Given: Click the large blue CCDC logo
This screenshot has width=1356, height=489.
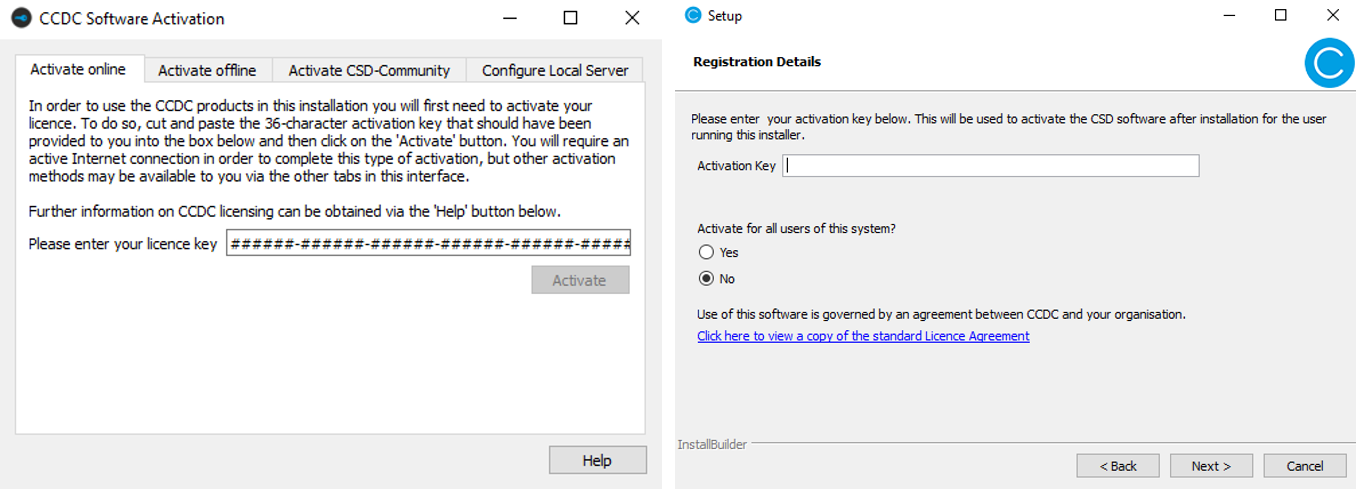Looking at the screenshot, I should (x=1329, y=62).
